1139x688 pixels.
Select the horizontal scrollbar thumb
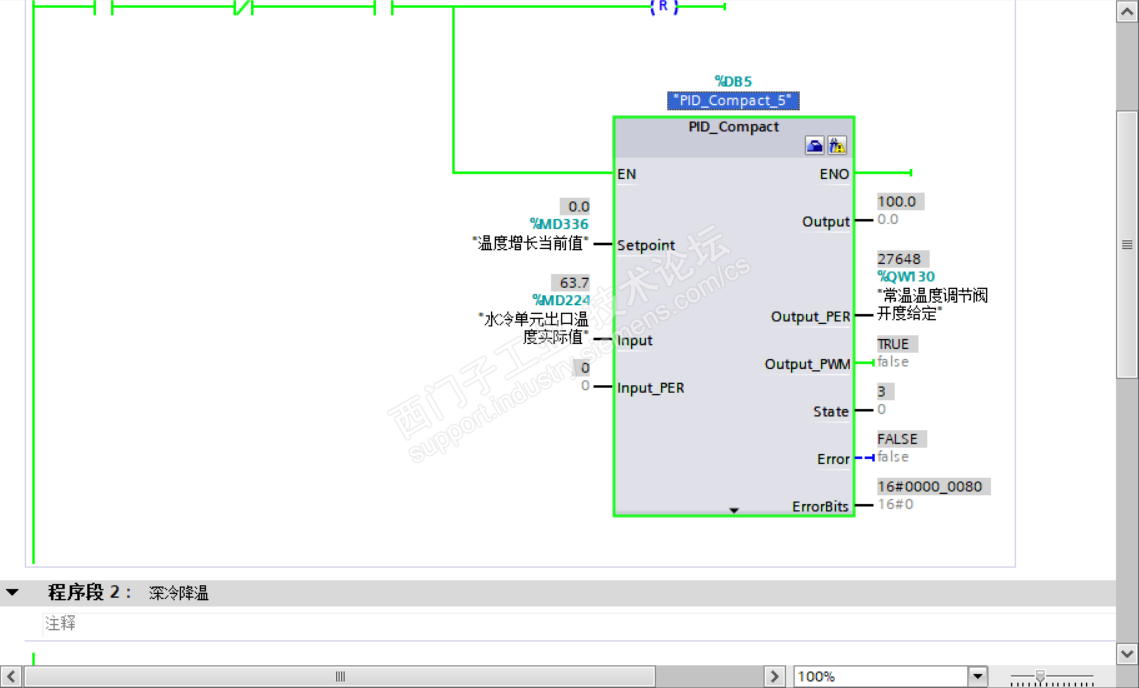click(340, 676)
